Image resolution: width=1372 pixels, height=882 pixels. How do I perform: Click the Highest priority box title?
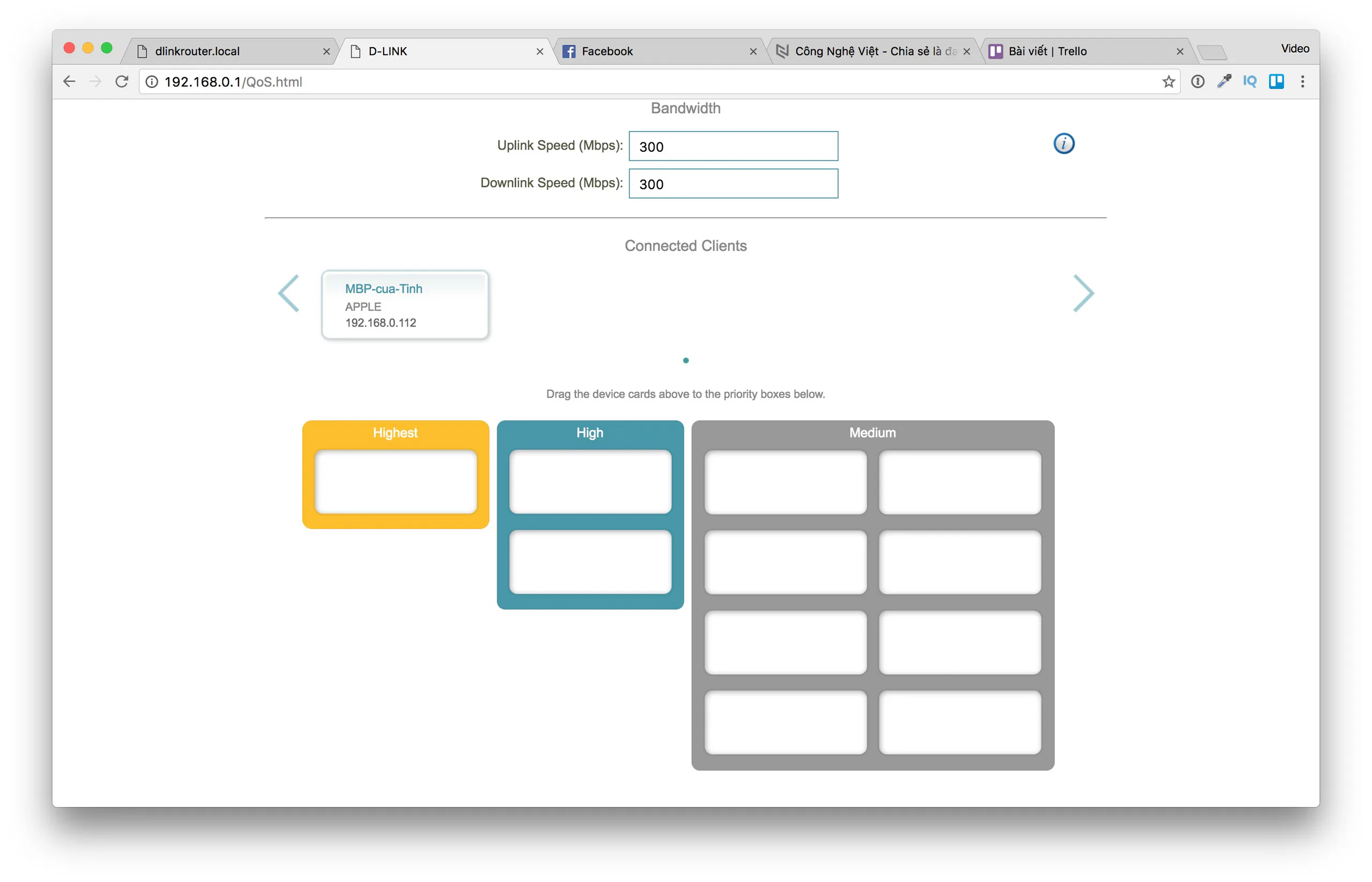pos(395,432)
